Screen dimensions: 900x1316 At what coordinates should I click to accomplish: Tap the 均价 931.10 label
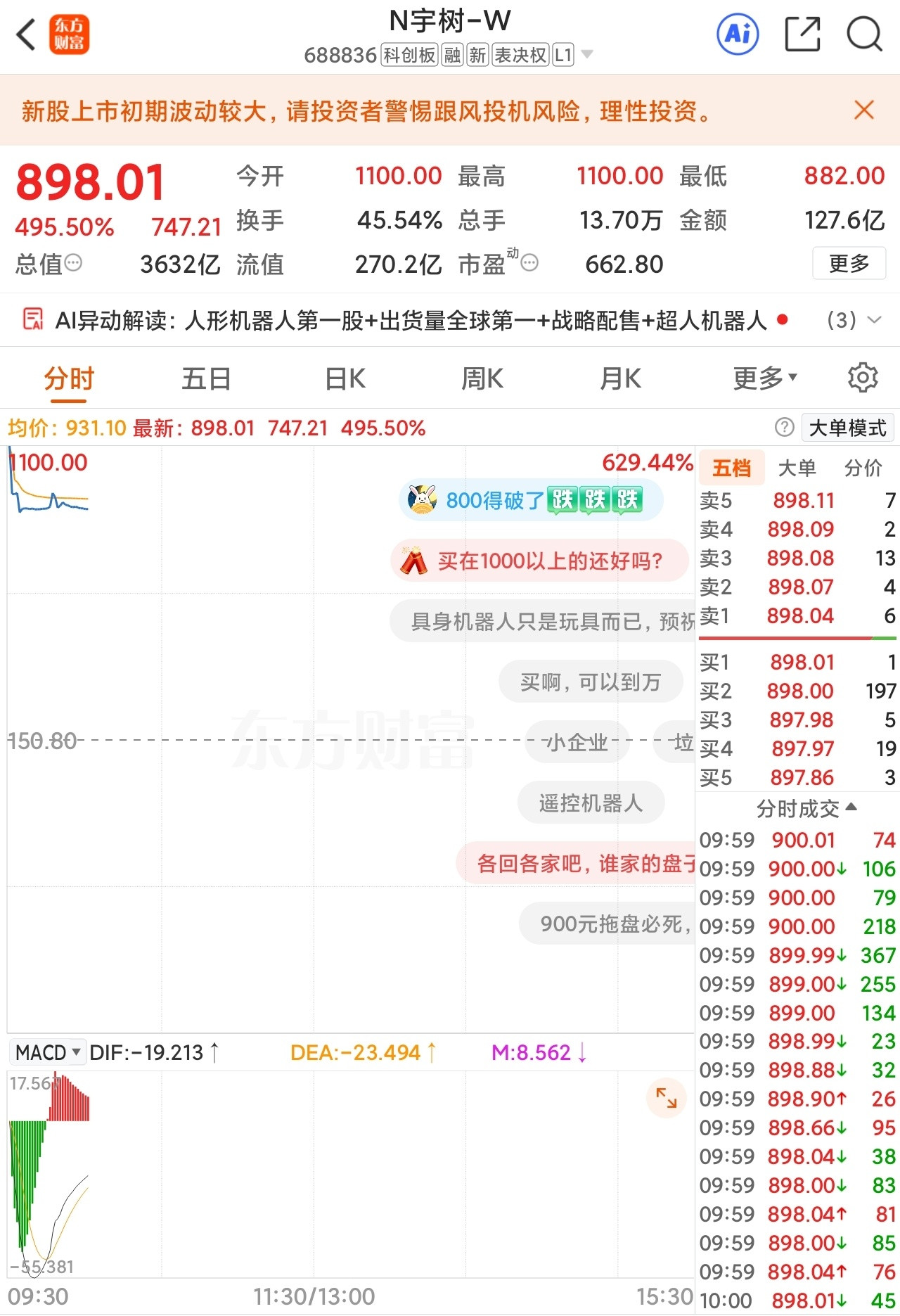click(x=67, y=428)
